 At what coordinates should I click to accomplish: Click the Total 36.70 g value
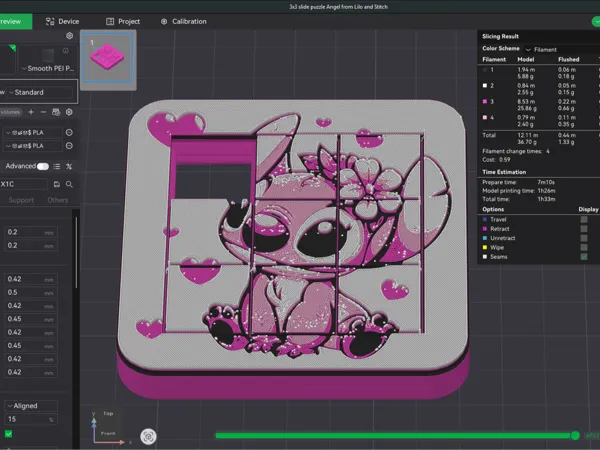(527, 142)
